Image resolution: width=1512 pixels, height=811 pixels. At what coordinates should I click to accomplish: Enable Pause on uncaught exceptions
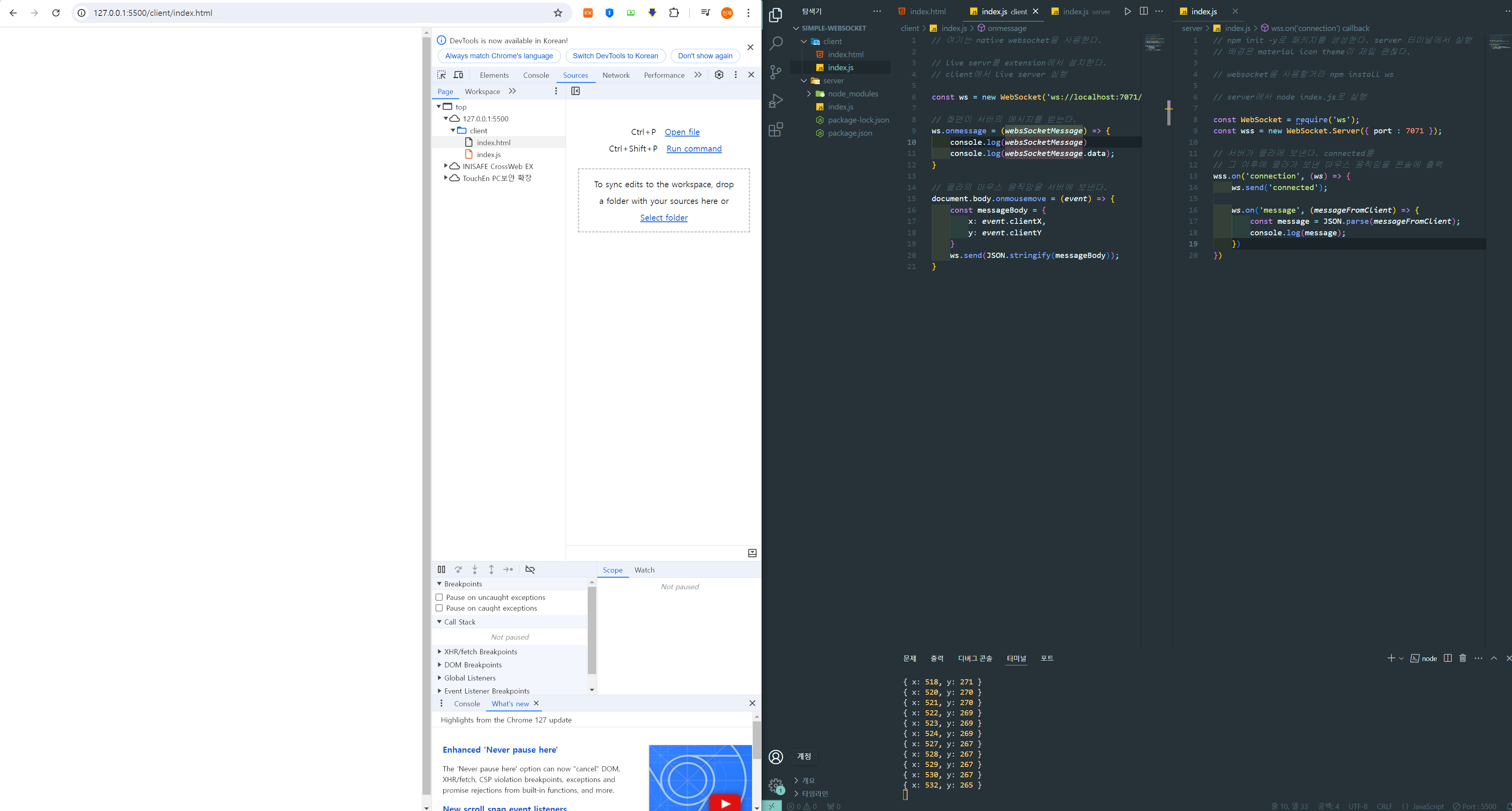439,597
